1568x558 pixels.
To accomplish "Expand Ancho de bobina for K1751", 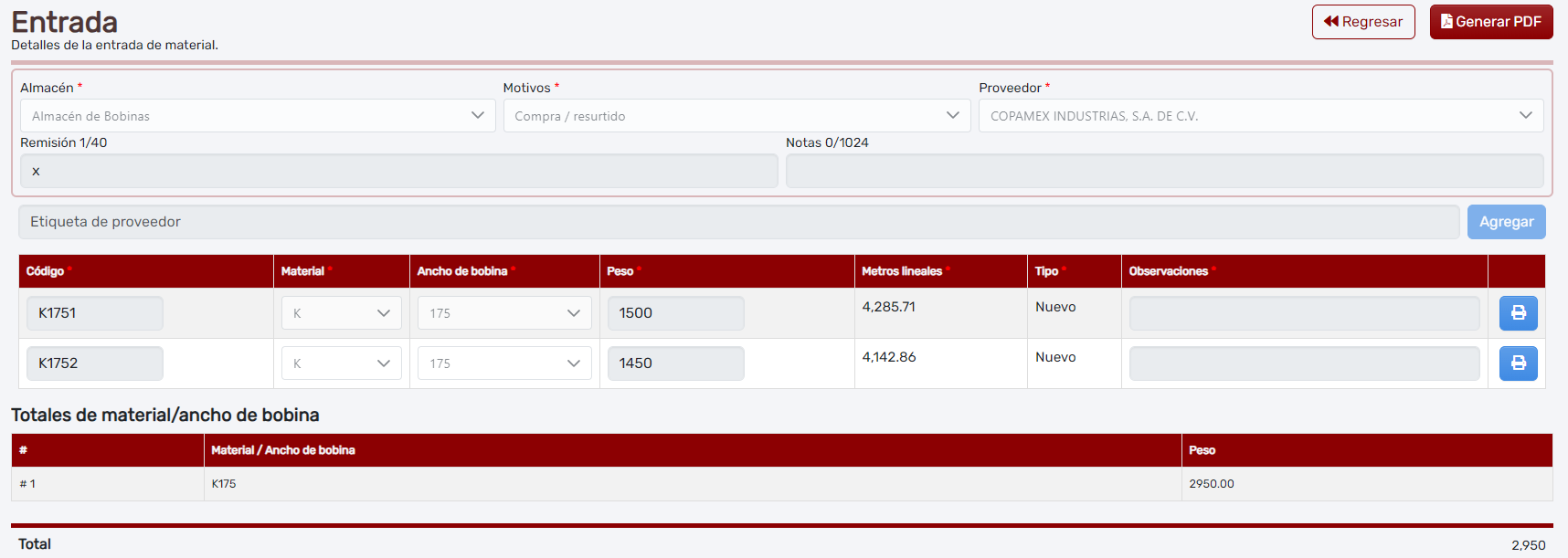I will click(504, 313).
